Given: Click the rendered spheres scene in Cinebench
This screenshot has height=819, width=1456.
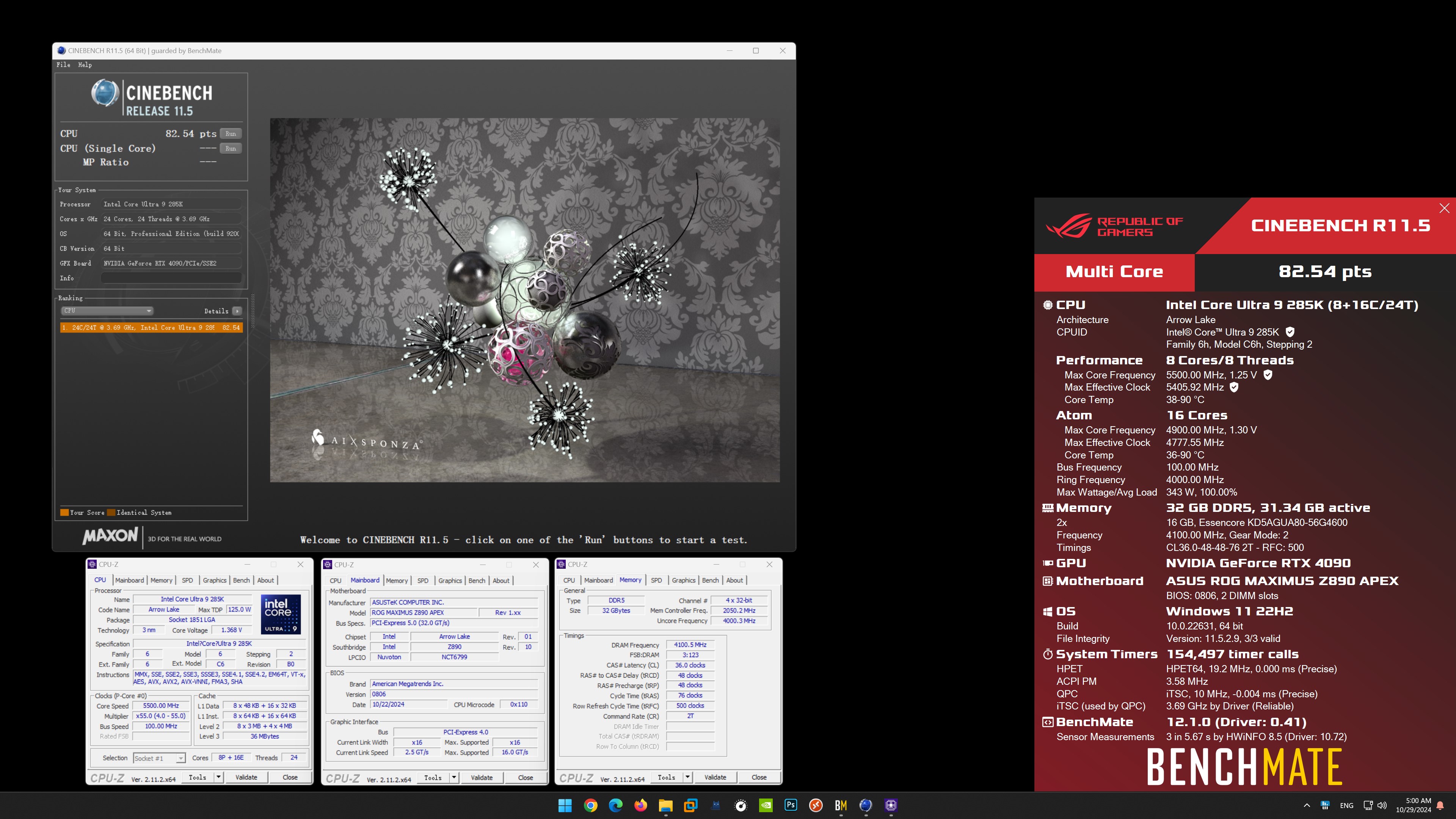Looking at the screenshot, I should click(524, 300).
